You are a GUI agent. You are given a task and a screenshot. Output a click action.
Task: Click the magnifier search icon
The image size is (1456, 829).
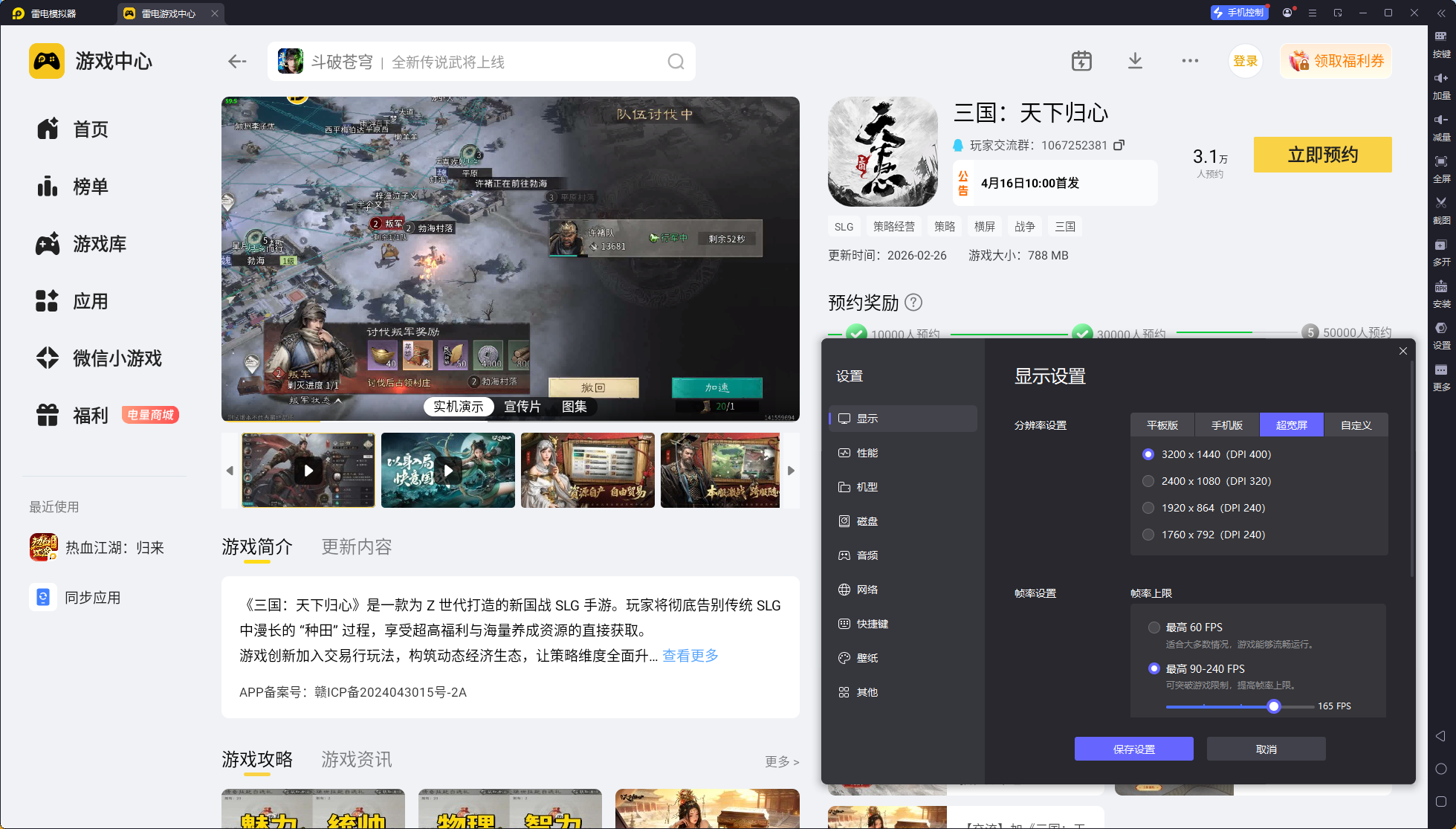coord(676,62)
